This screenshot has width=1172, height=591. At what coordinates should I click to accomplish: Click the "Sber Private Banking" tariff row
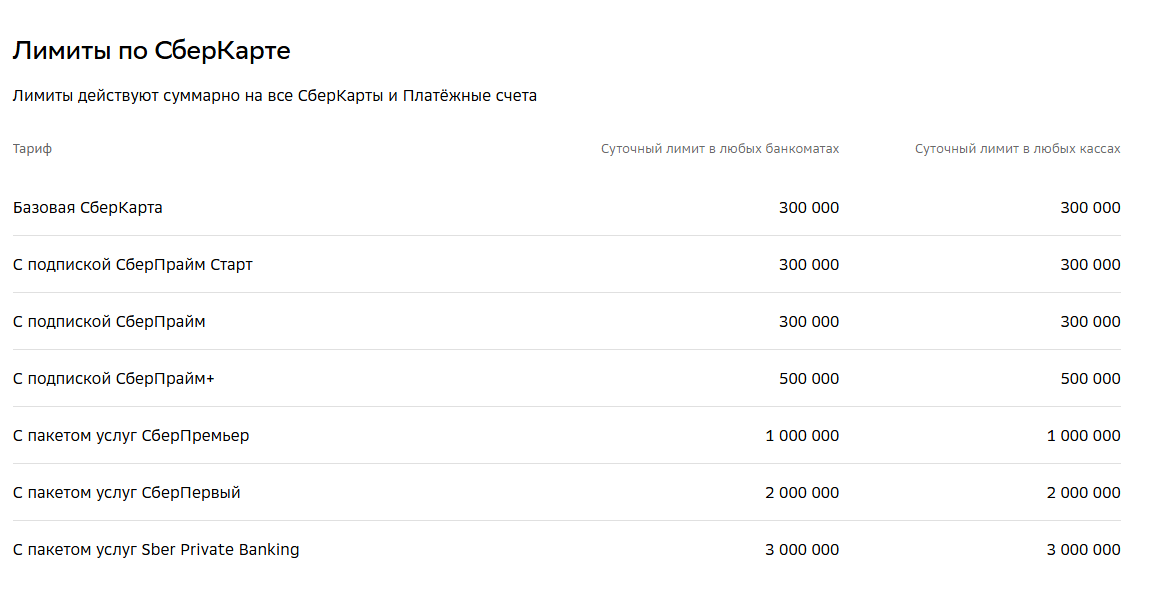[156, 550]
